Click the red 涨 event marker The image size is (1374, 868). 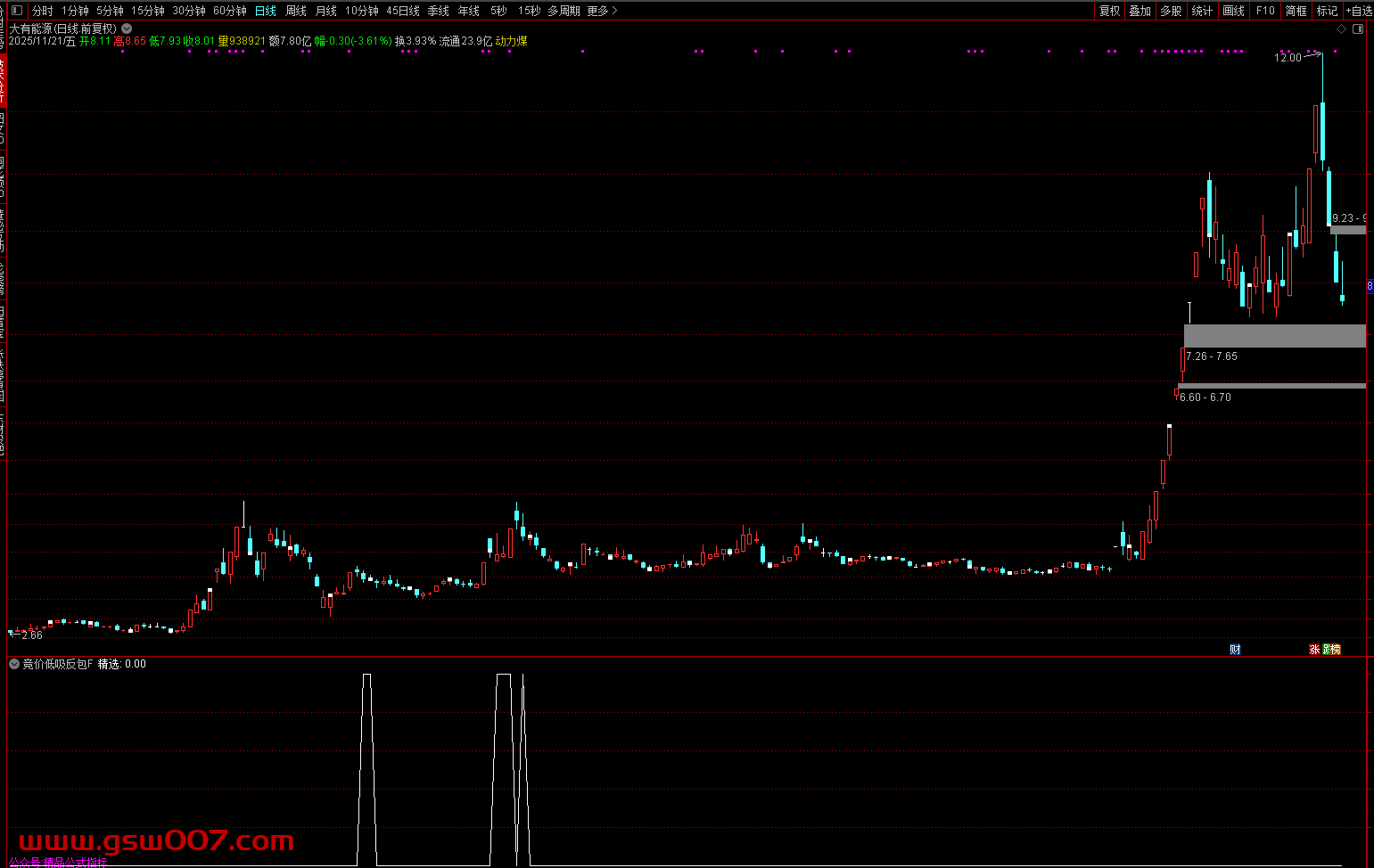[x=1314, y=650]
